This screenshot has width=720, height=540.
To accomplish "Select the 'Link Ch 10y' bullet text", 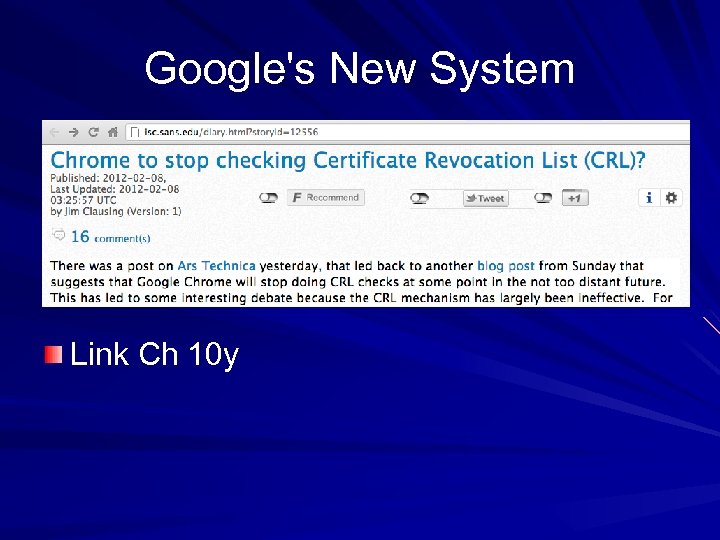I will [x=154, y=354].
